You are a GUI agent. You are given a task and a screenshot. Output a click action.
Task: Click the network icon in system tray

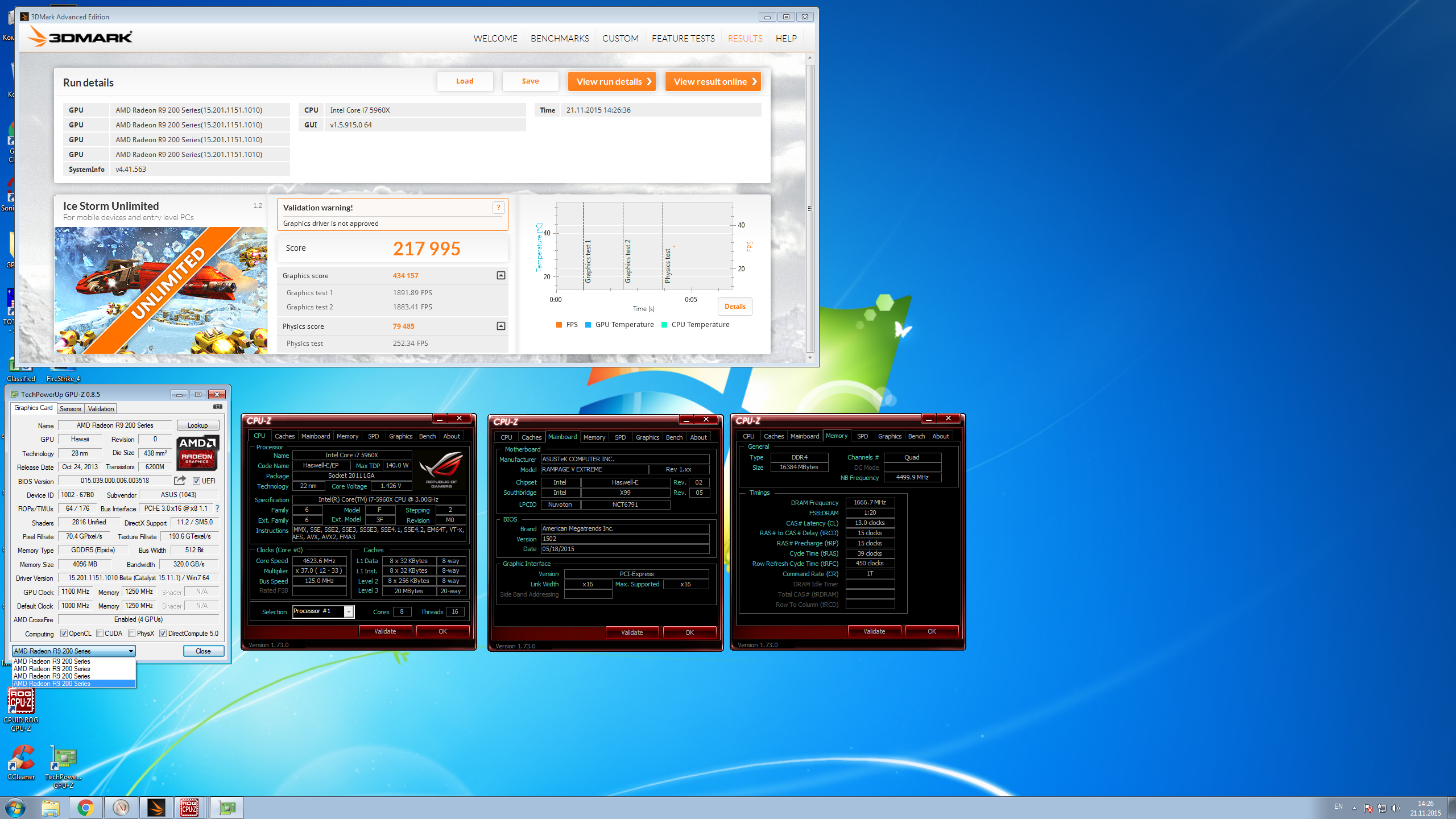pos(1382,808)
